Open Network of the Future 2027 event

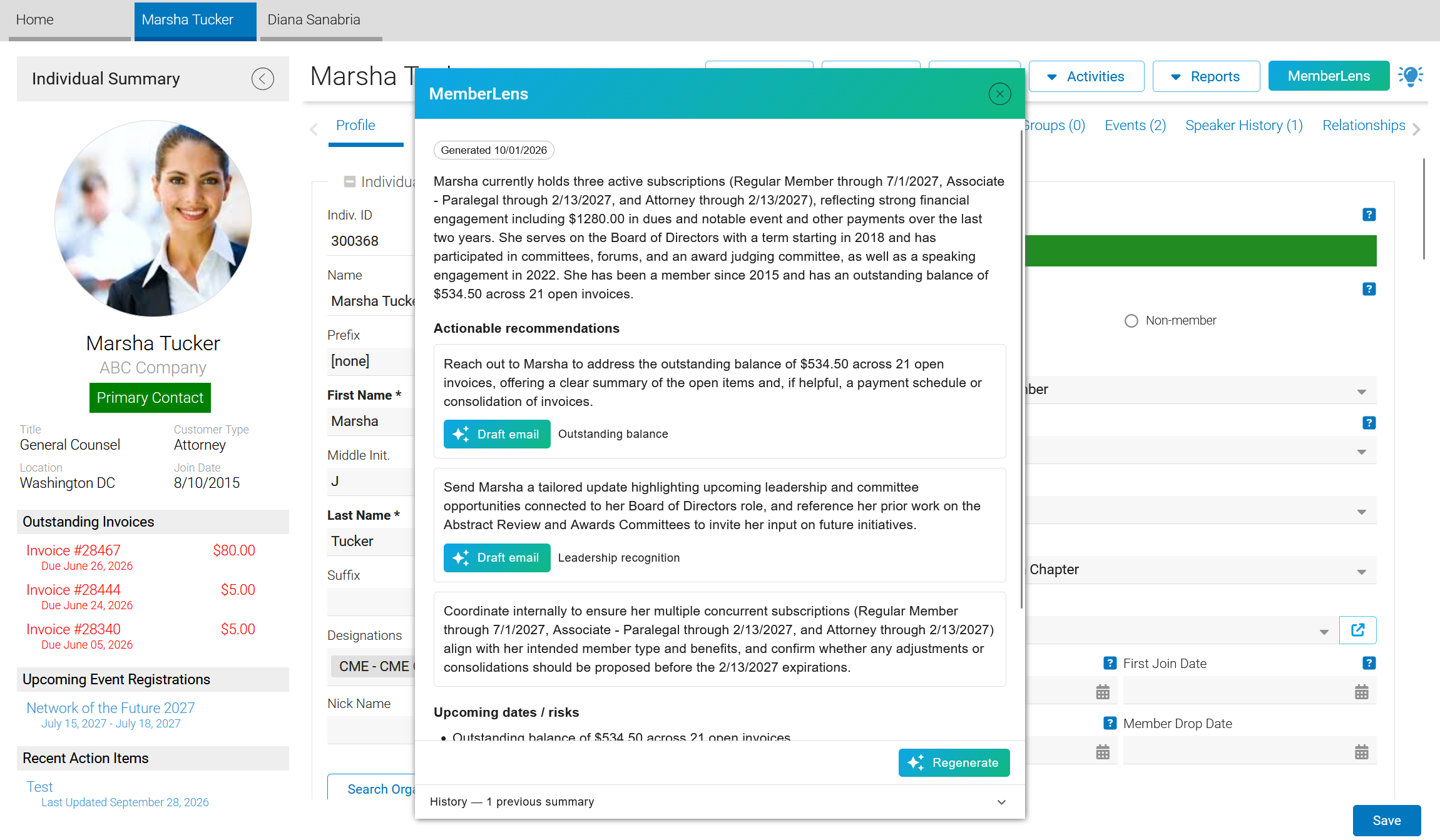tap(110, 708)
